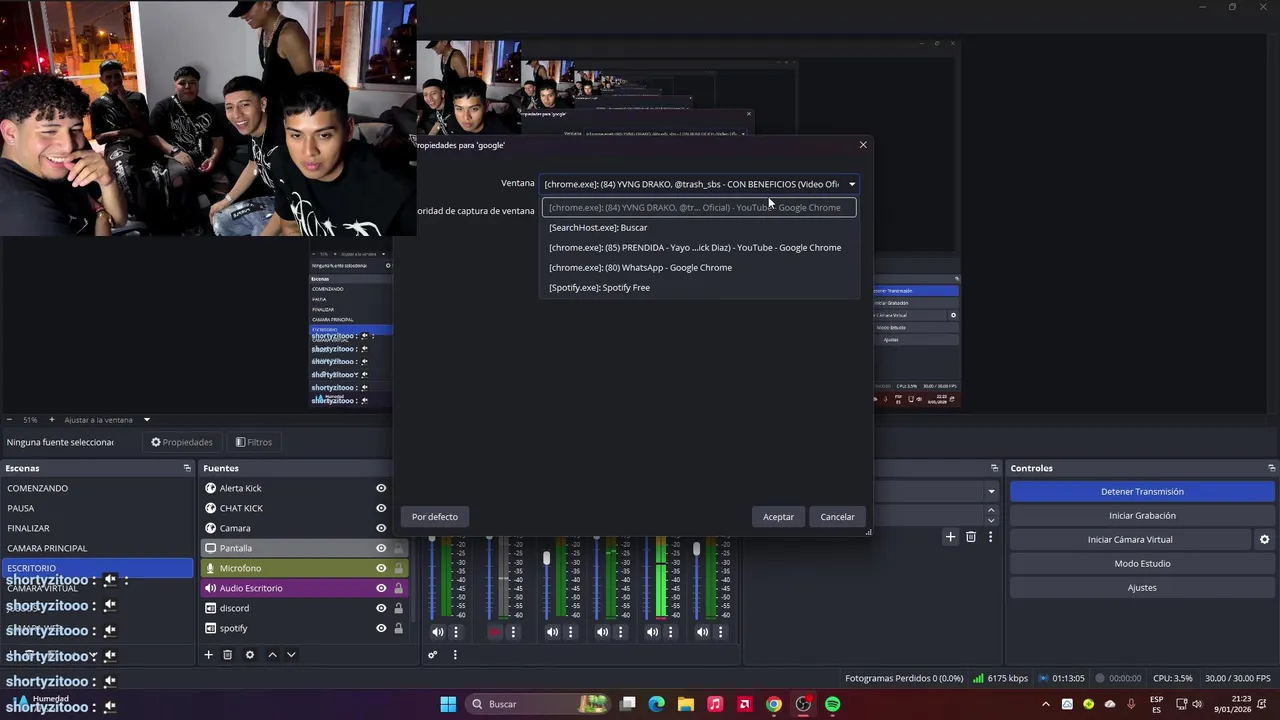Screen dimensions: 1280x720
Task: Open OBS Ajustes settings
Action: pyautogui.click(x=1142, y=587)
